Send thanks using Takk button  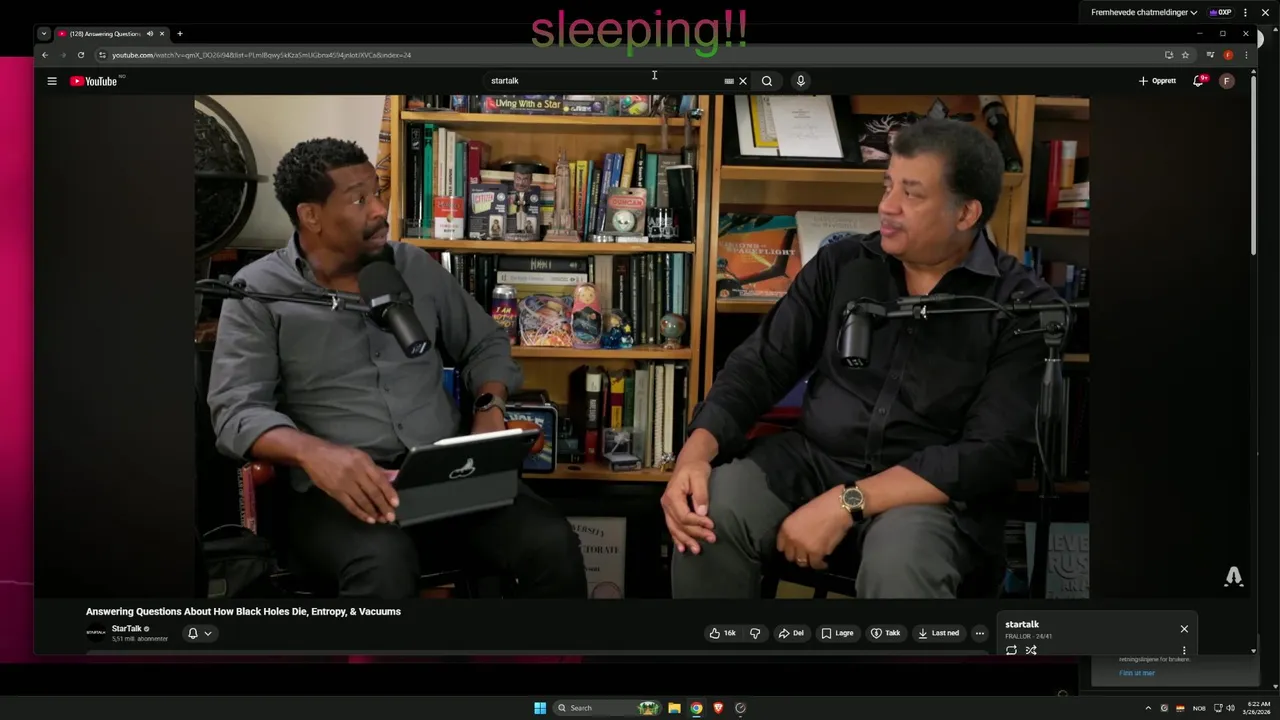coord(886,633)
